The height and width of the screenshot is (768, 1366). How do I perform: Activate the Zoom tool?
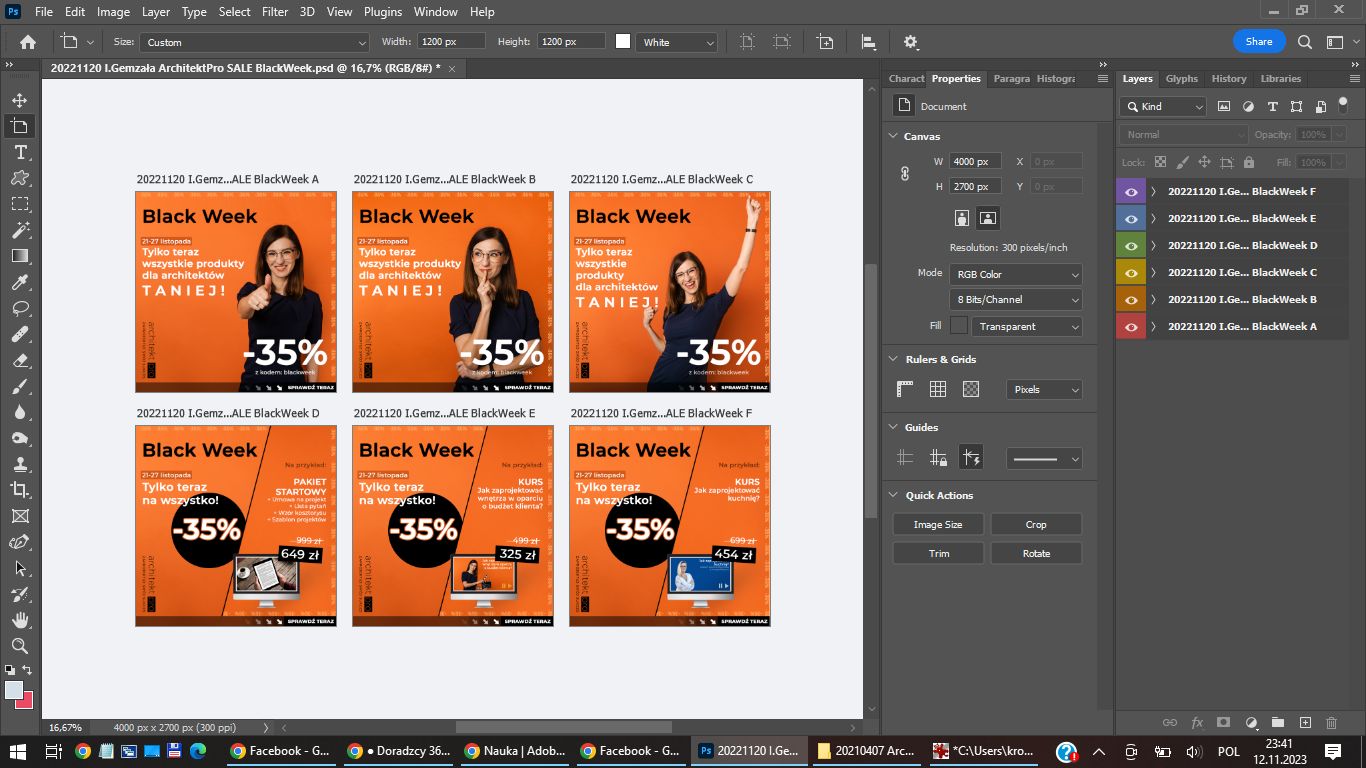19,646
